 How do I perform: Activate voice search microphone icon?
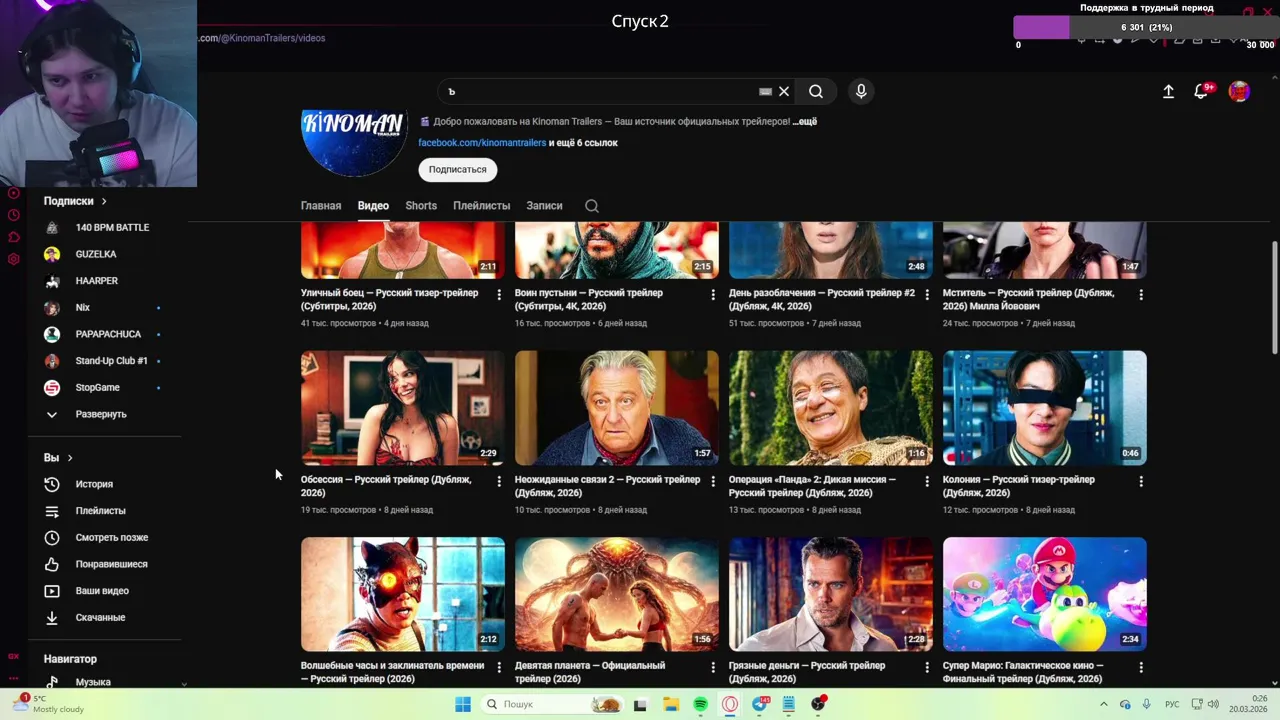[861, 91]
